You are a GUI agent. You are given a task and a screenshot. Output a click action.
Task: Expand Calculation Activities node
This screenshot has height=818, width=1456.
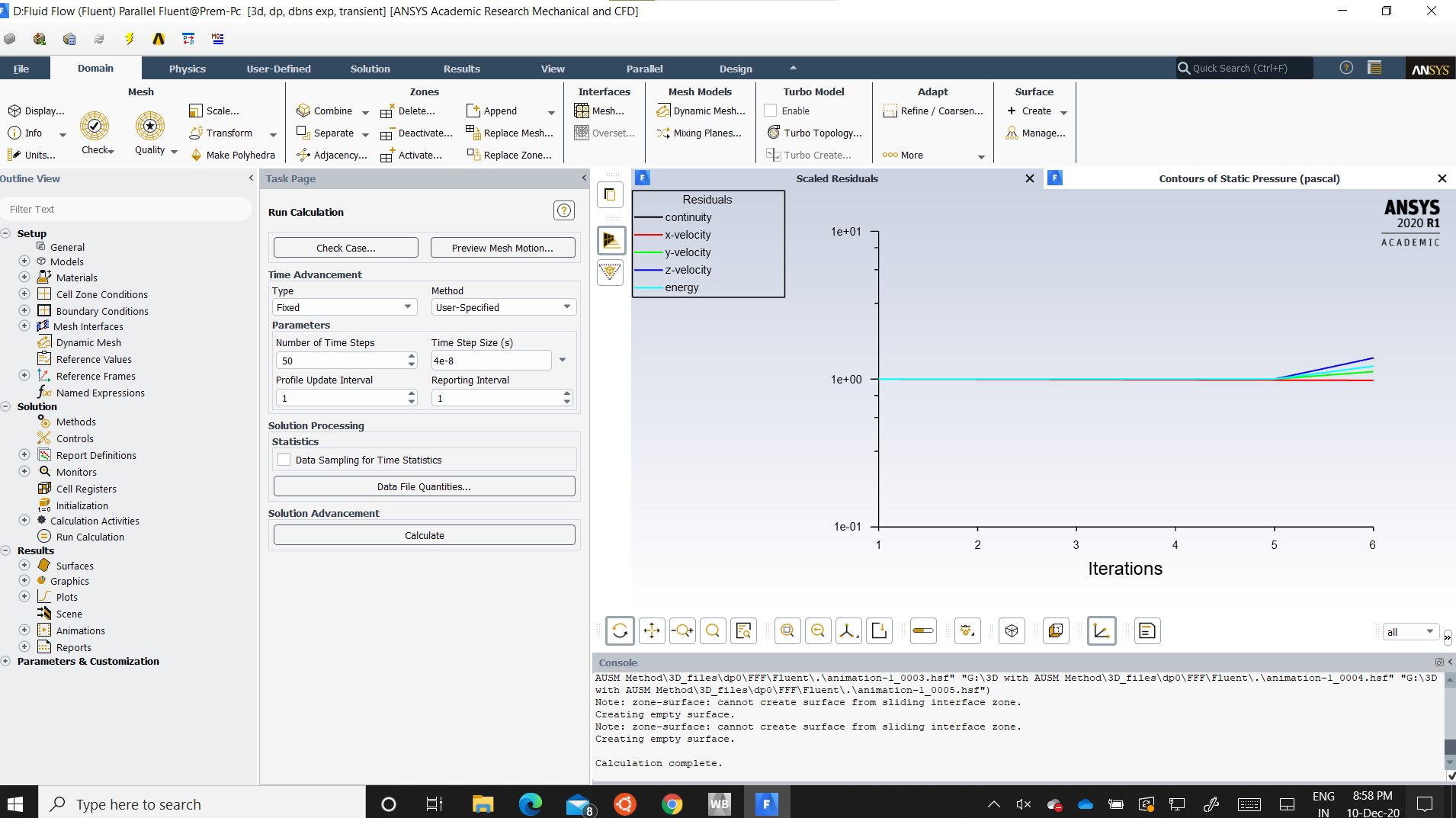(24, 520)
